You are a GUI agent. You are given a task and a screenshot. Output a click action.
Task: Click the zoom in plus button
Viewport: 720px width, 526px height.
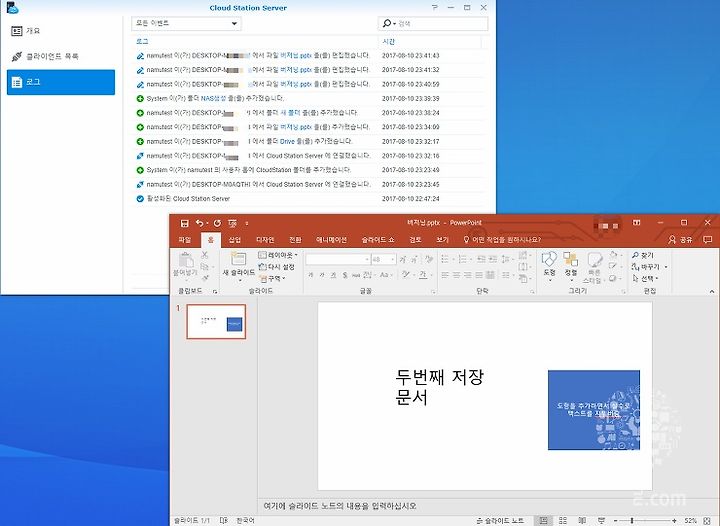click(x=674, y=520)
